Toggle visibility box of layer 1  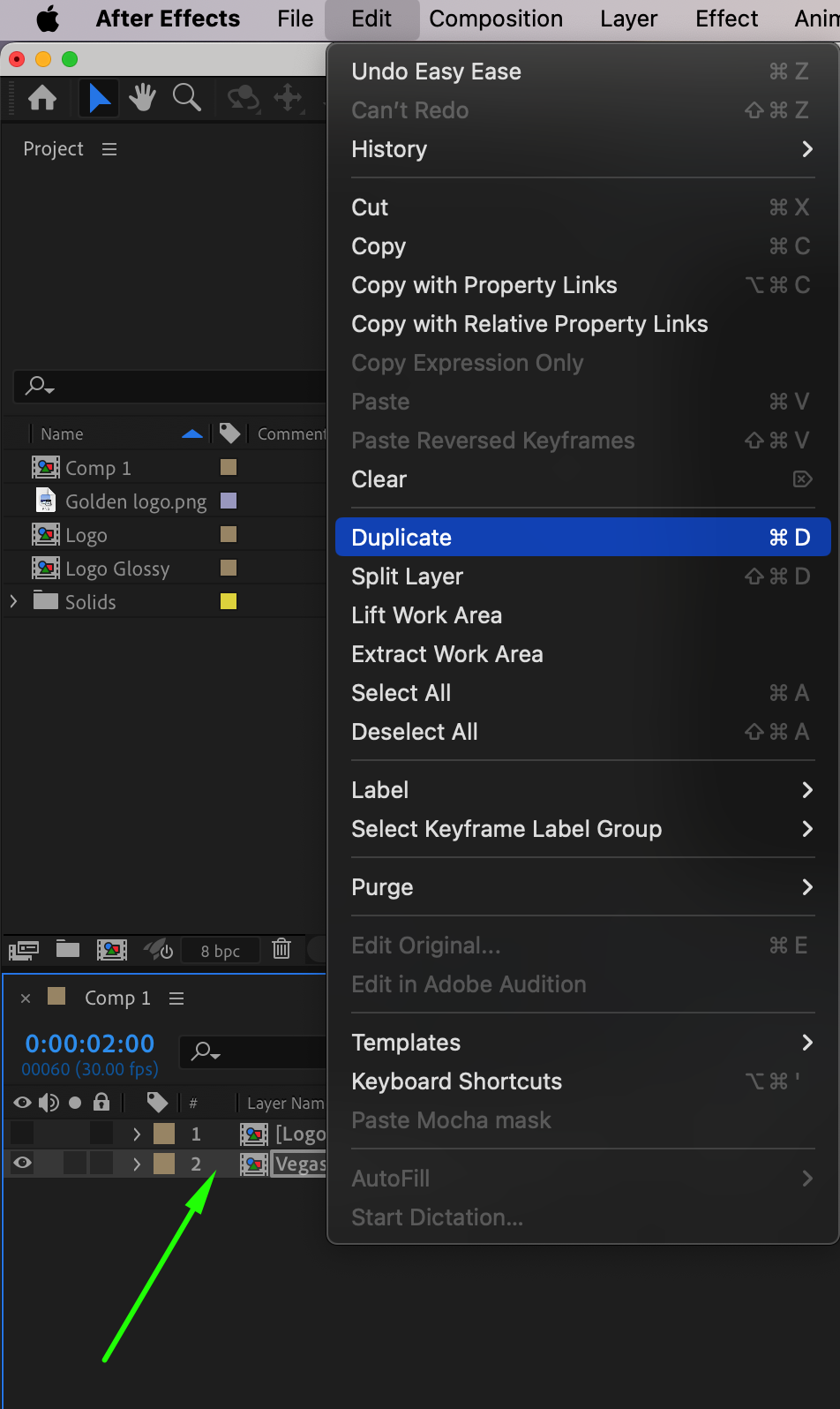[x=22, y=1133]
